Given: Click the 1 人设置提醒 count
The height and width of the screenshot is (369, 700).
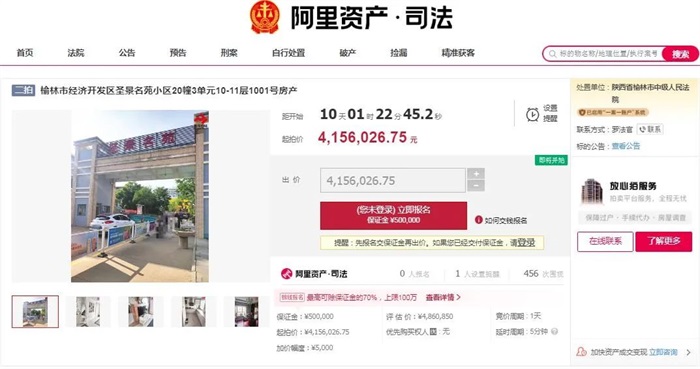Looking at the screenshot, I should pos(477,274).
